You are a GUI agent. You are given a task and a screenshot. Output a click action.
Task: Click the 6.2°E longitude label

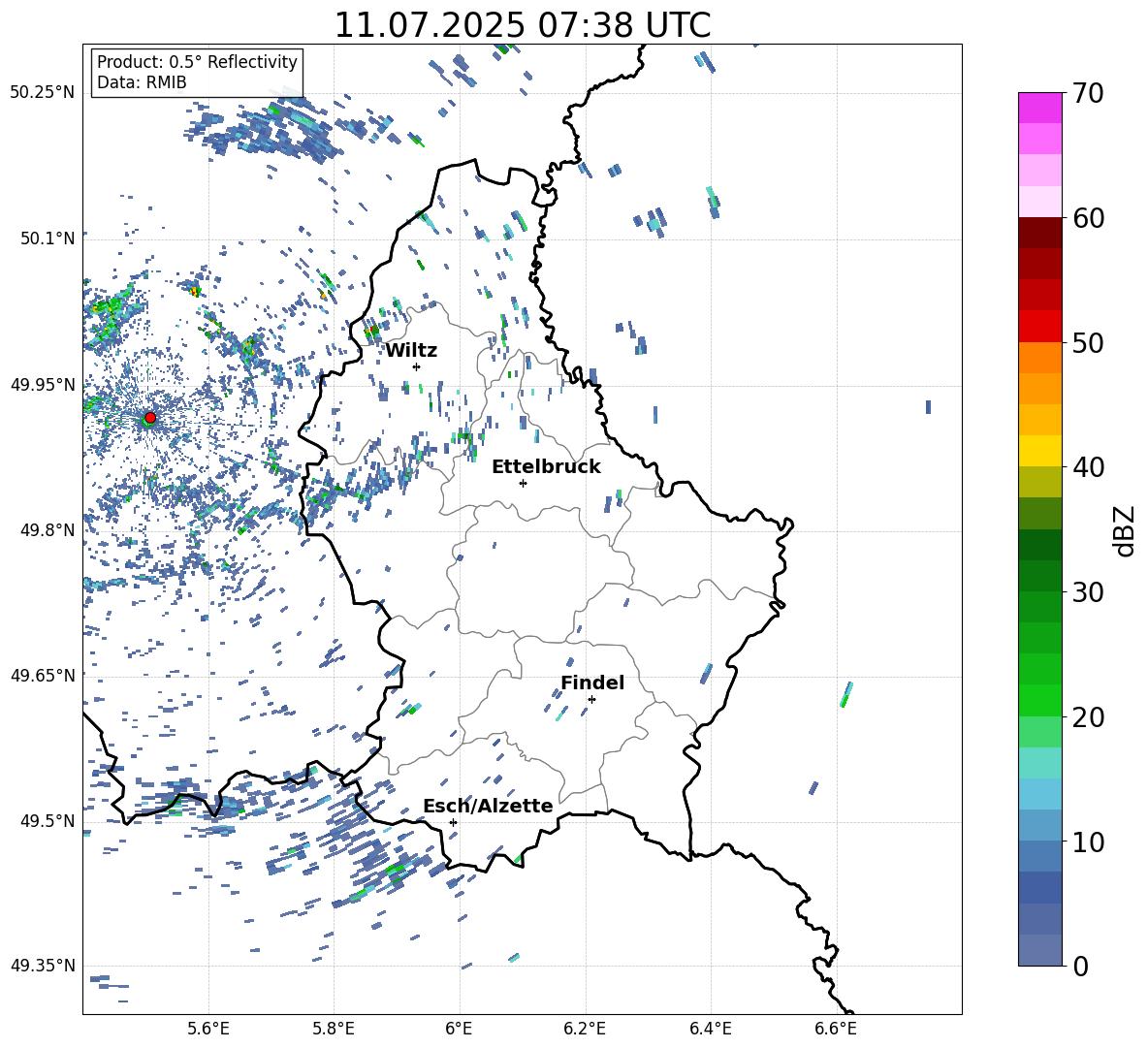click(585, 1030)
